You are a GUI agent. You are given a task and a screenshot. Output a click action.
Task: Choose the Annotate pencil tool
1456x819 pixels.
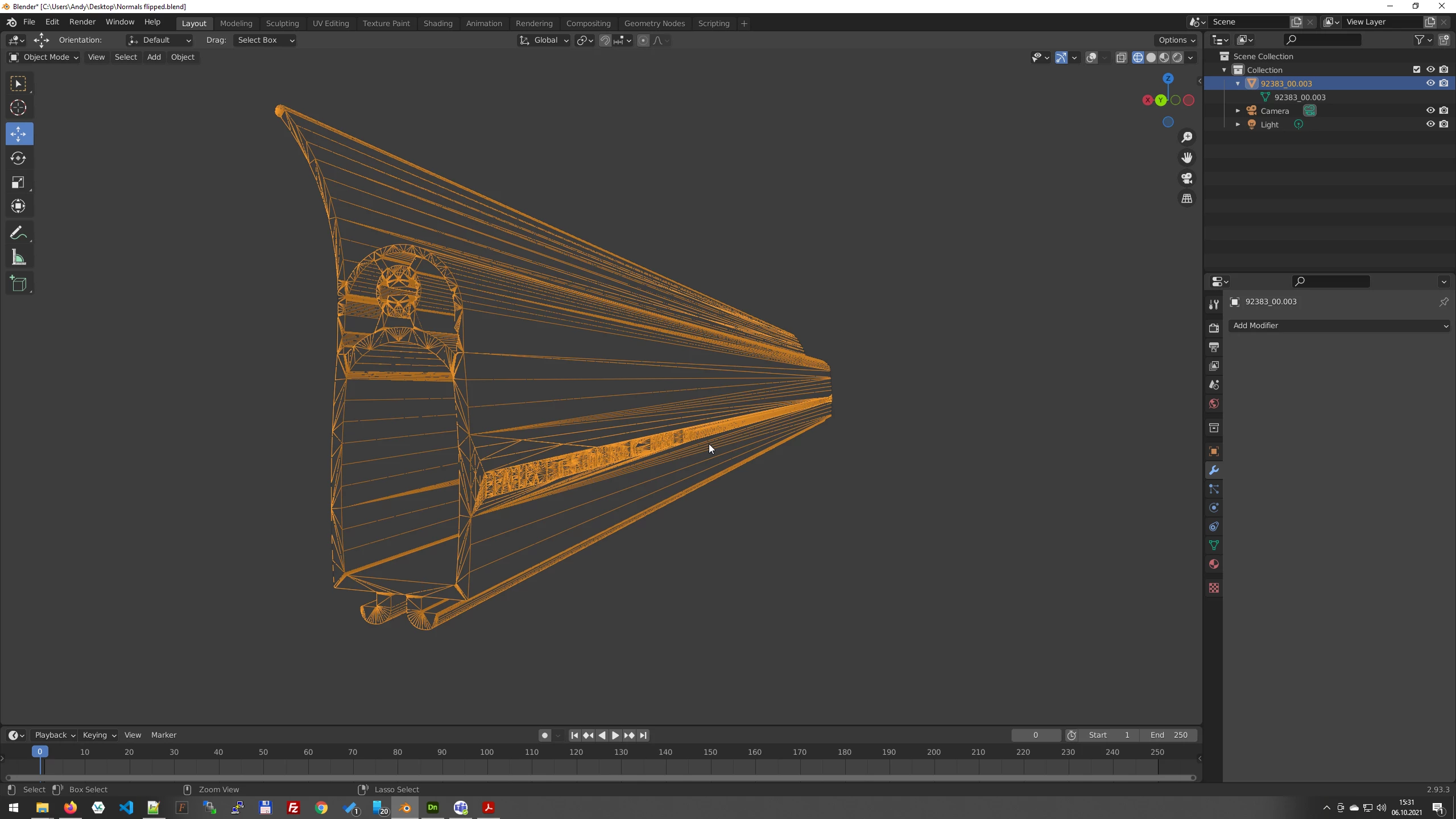pos(18,233)
